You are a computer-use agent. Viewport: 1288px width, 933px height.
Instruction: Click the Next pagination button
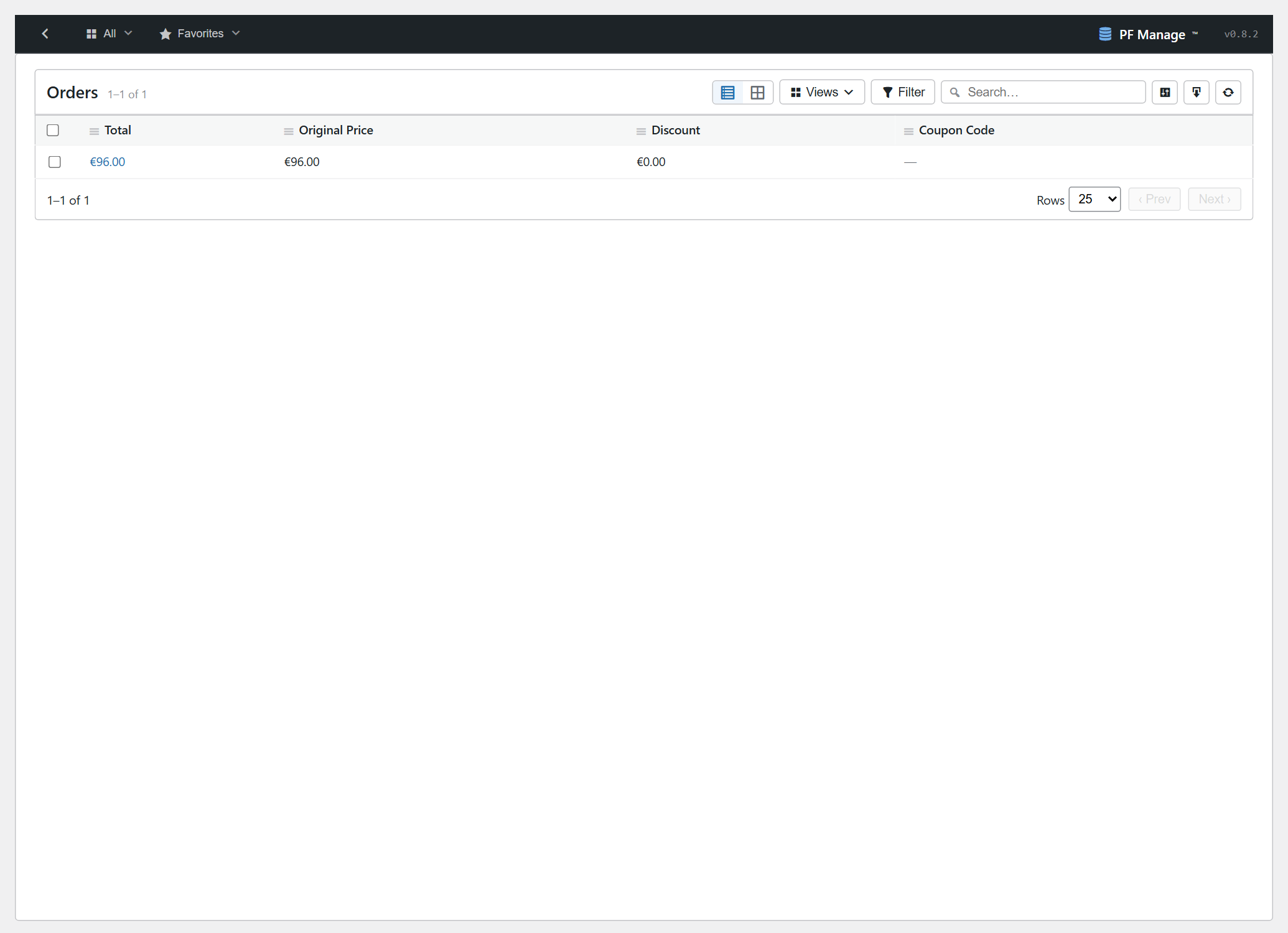(1215, 199)
